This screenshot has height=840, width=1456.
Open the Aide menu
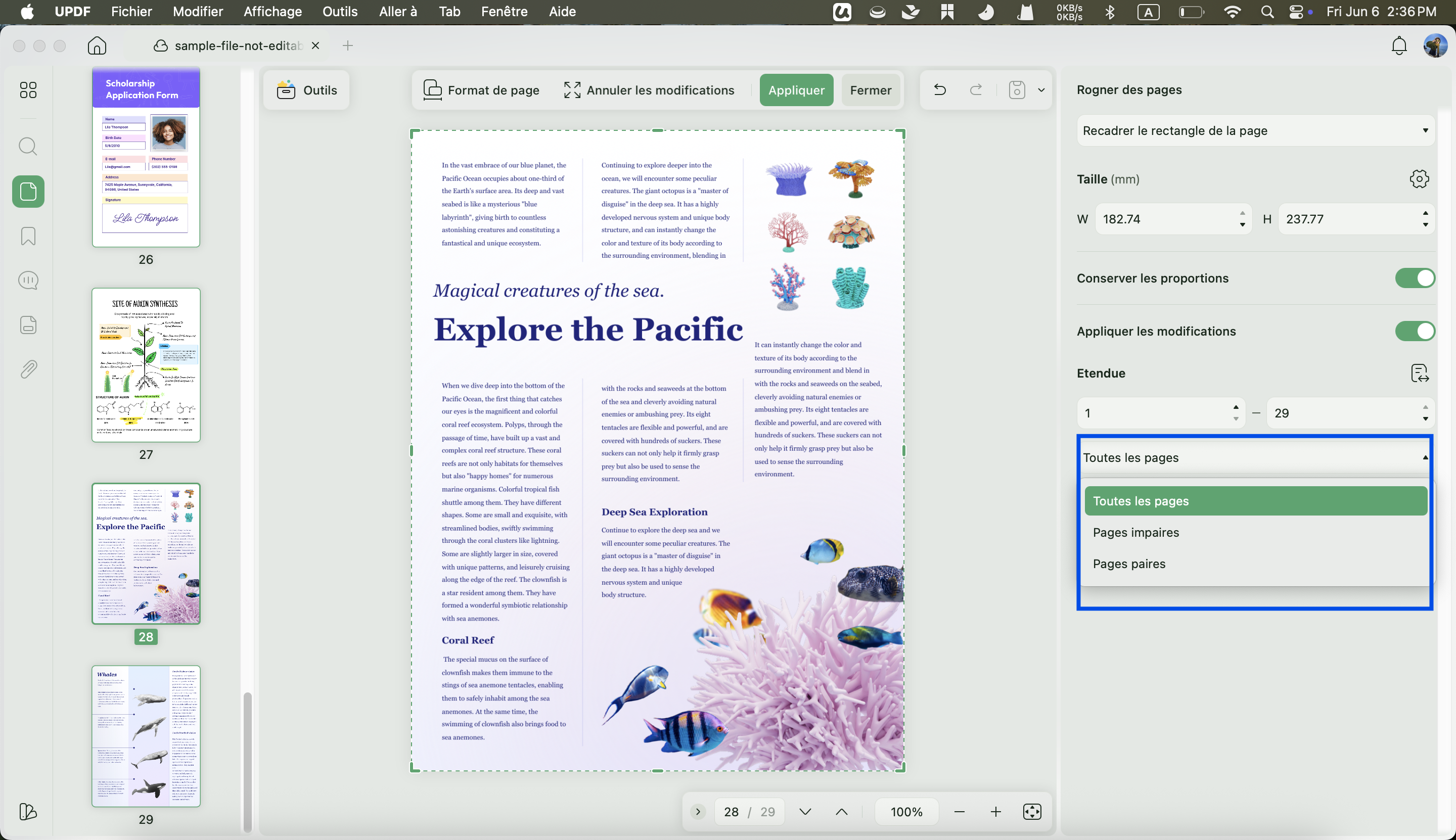click(562, 12)
